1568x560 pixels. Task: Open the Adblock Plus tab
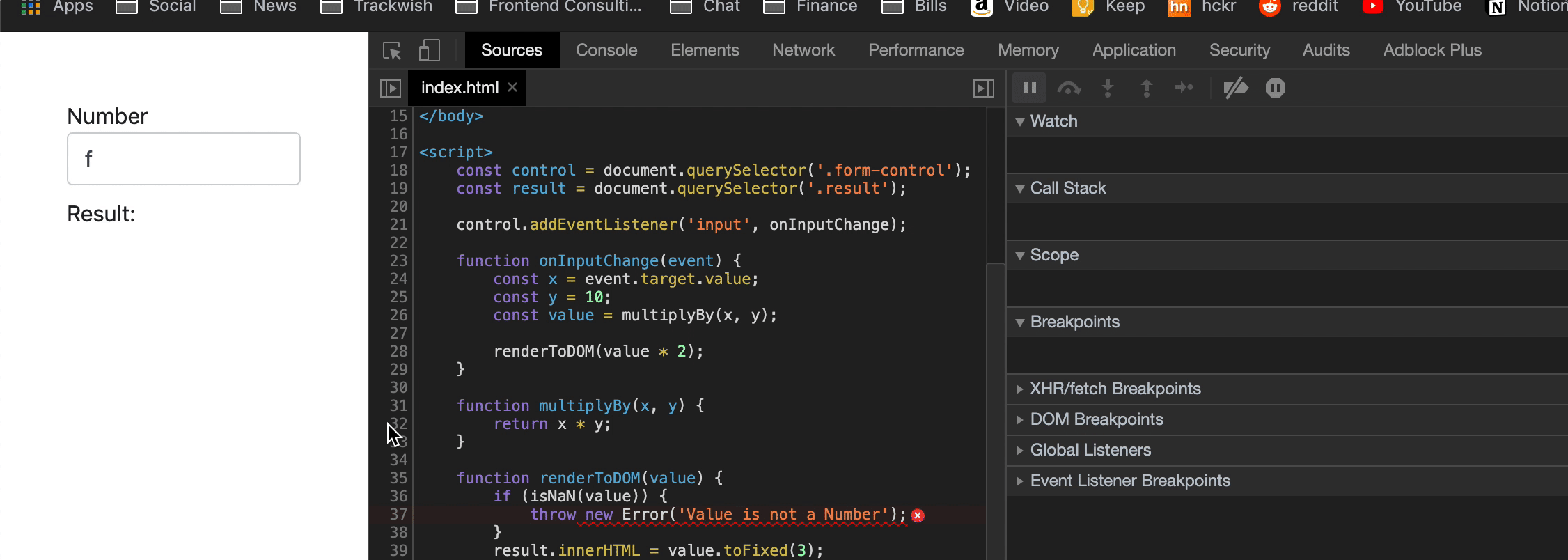pyautogui.click(x=1432, y=50)
